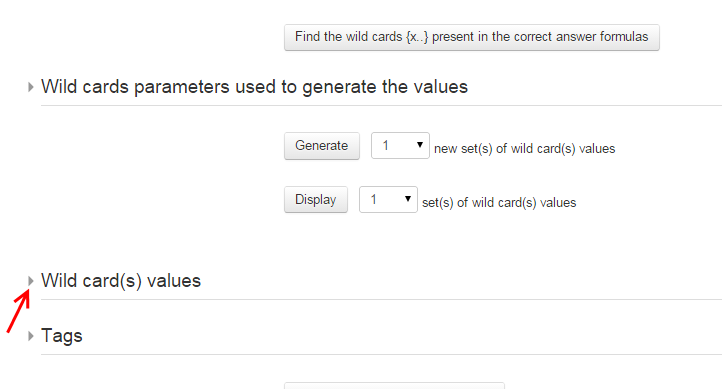Expand triangle beside Wild cards parameters heading
The width and height of the screenshot is (722, 389).
[x=30, y=87]
